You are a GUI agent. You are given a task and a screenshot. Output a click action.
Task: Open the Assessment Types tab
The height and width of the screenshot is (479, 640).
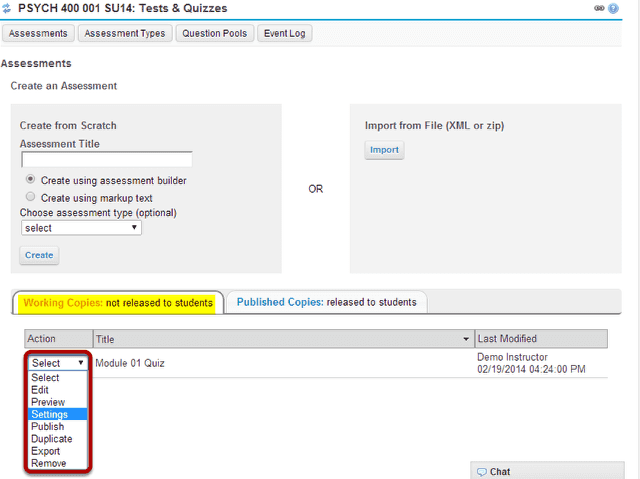pos(125,33)
